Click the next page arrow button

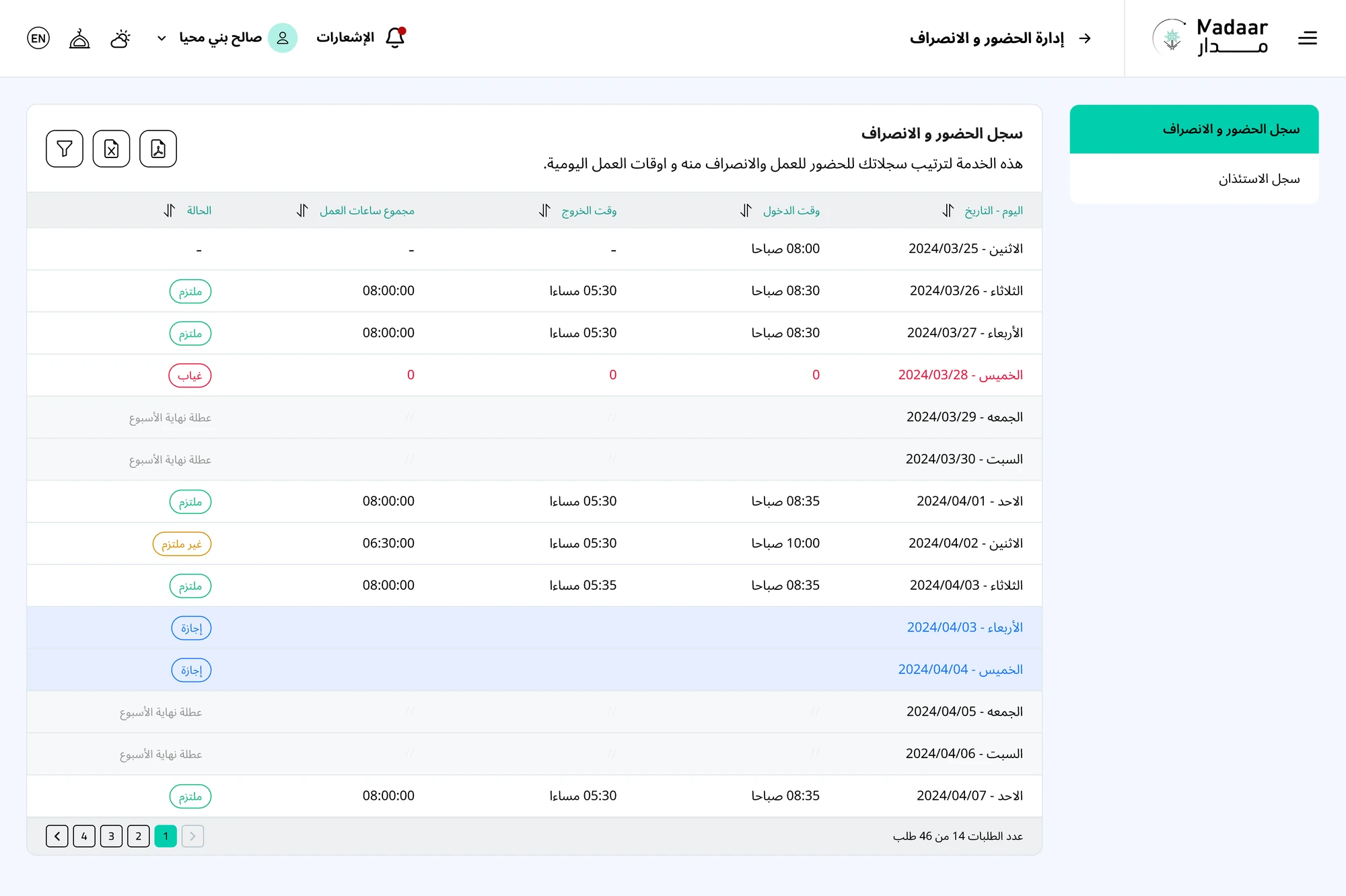point(57,836)
